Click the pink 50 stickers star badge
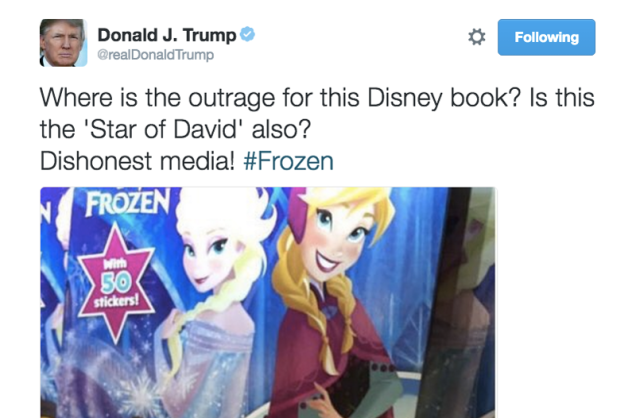The height and width of the screenshot is (418, 636). click(x=116, y=282)
